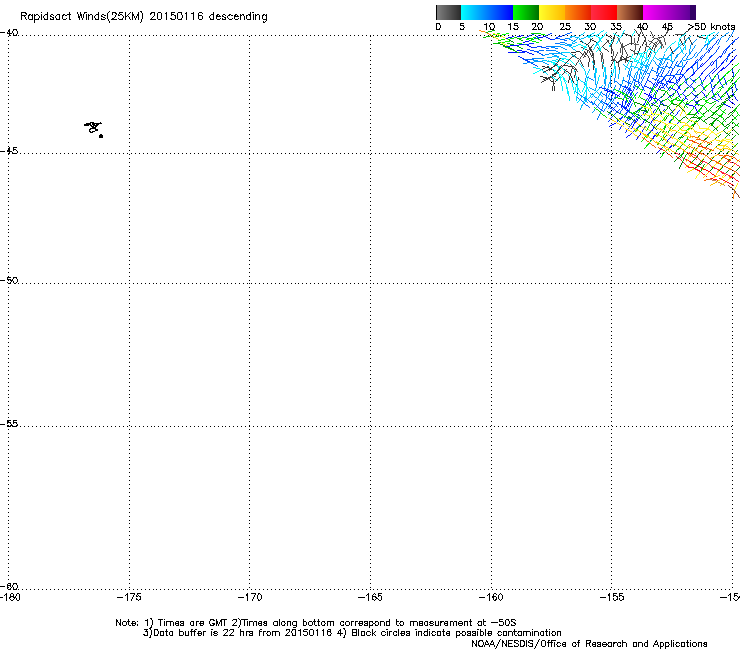The image size is (740, 650).
Task: Click the NOAA/NESDIS credit text
Action: tap(589, 644)
